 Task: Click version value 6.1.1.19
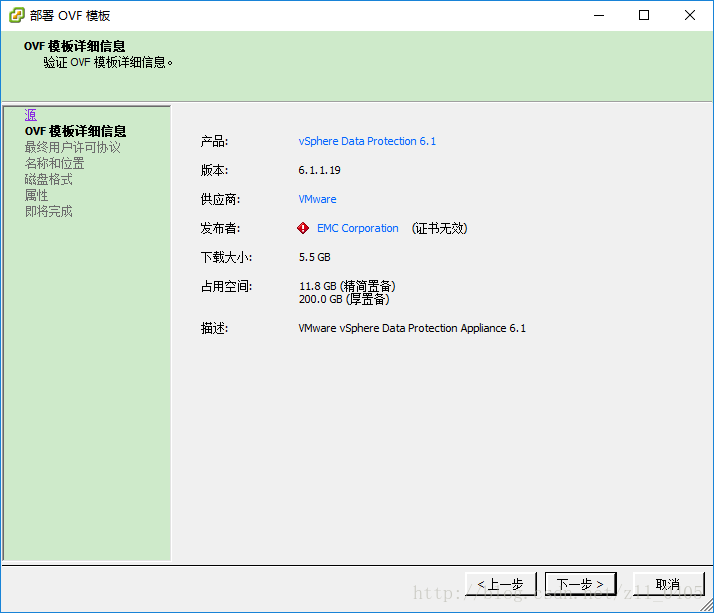pos(319,170)
